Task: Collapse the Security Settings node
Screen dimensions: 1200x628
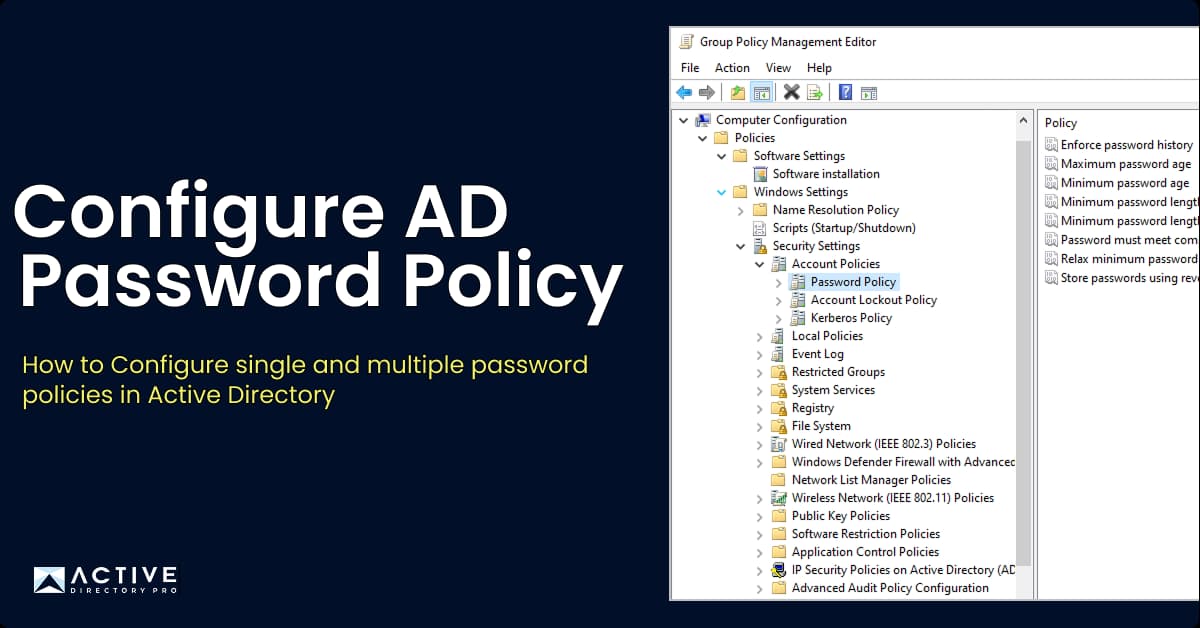Action: click(741, 246)
